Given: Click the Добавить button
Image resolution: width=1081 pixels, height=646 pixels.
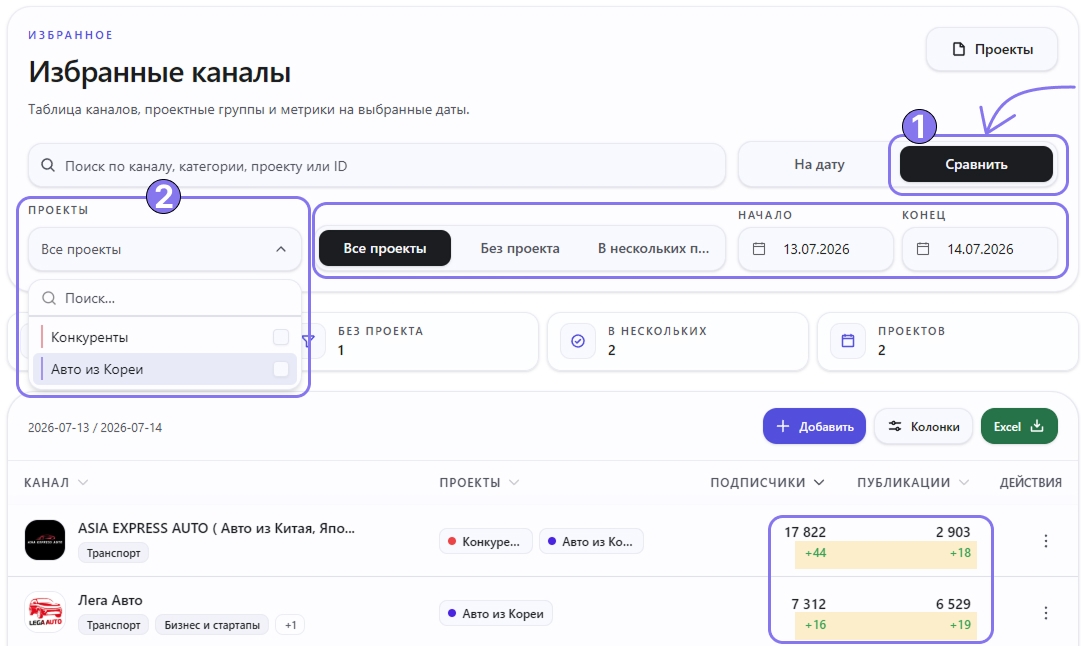Looking at the screenshot, I should [x=814, y=426].
